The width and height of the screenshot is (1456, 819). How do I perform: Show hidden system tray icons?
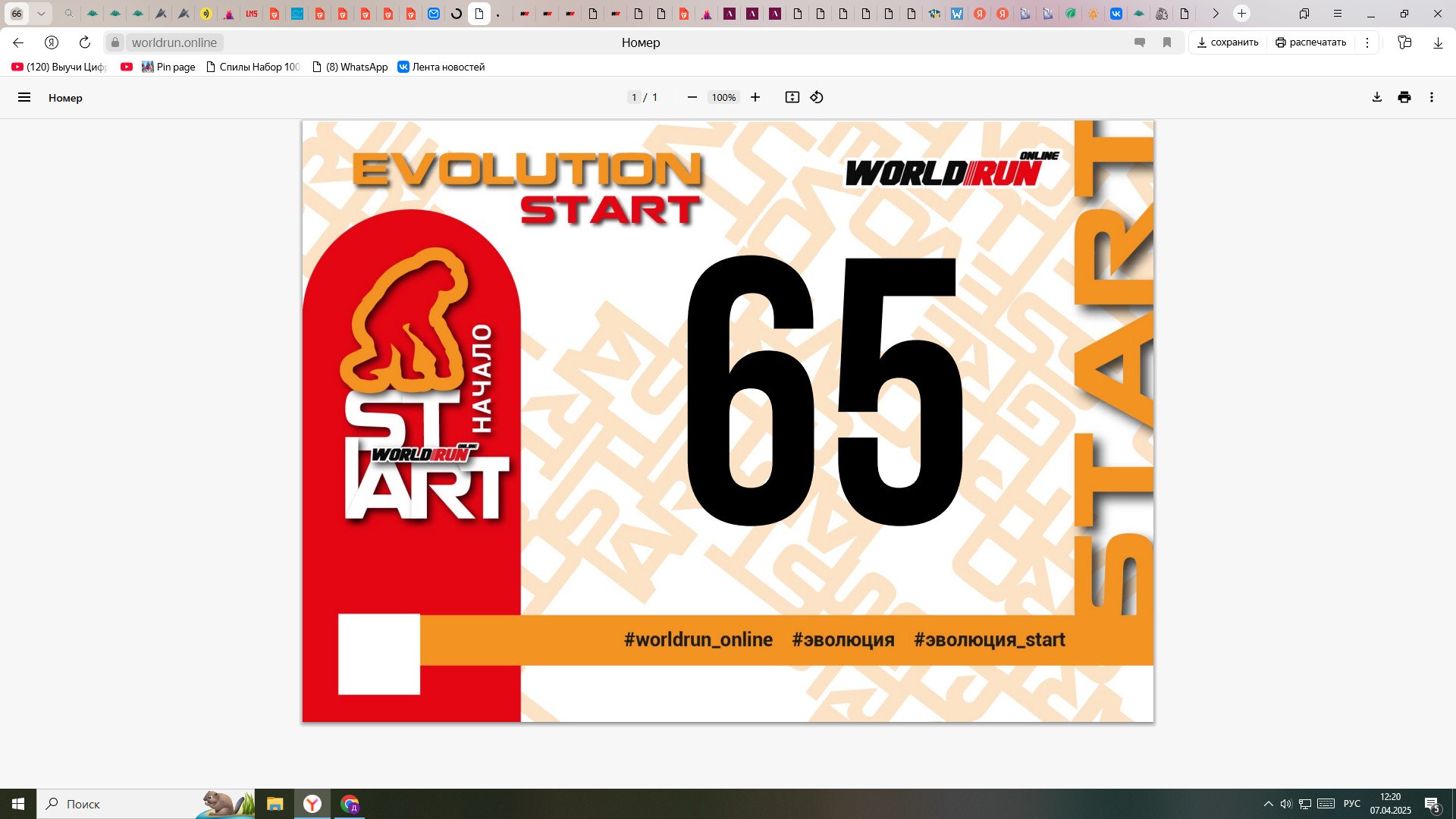pyautogui.click(x=1268, y=804)
